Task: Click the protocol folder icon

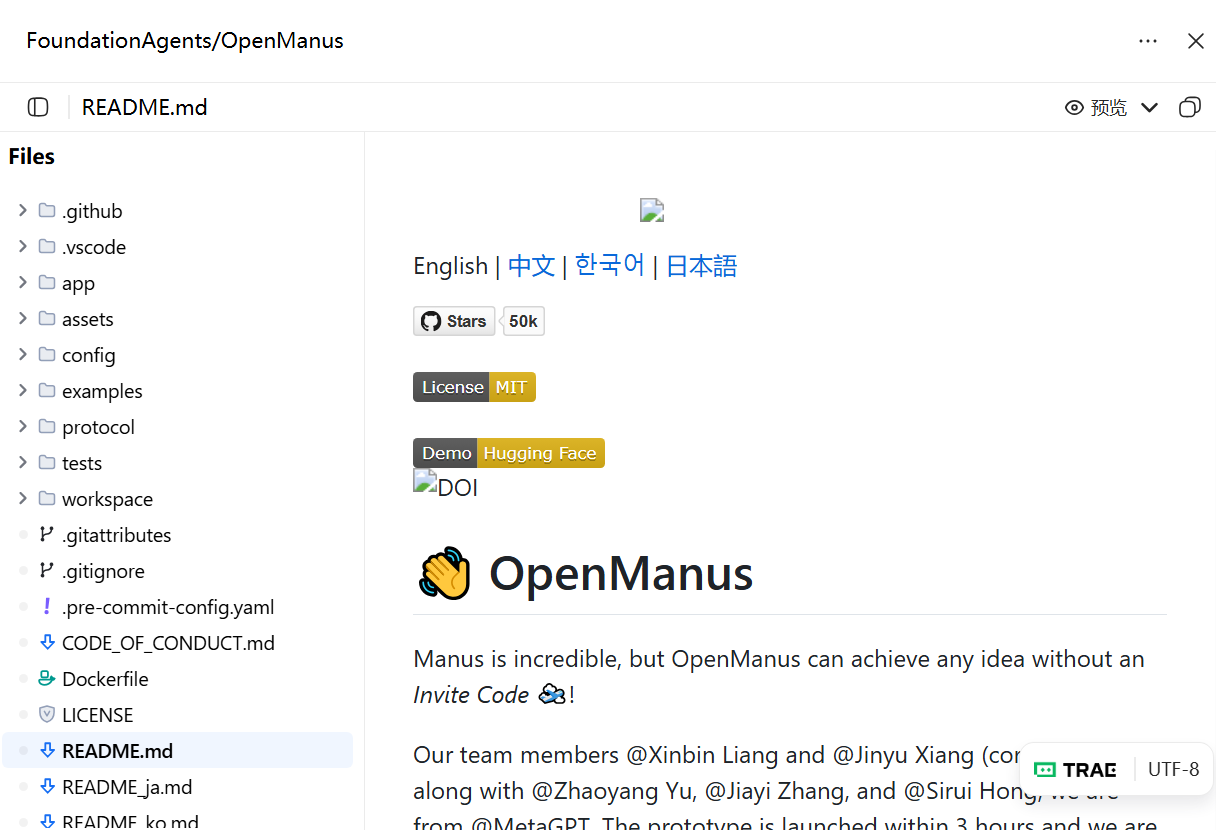Action: point(47,426)
